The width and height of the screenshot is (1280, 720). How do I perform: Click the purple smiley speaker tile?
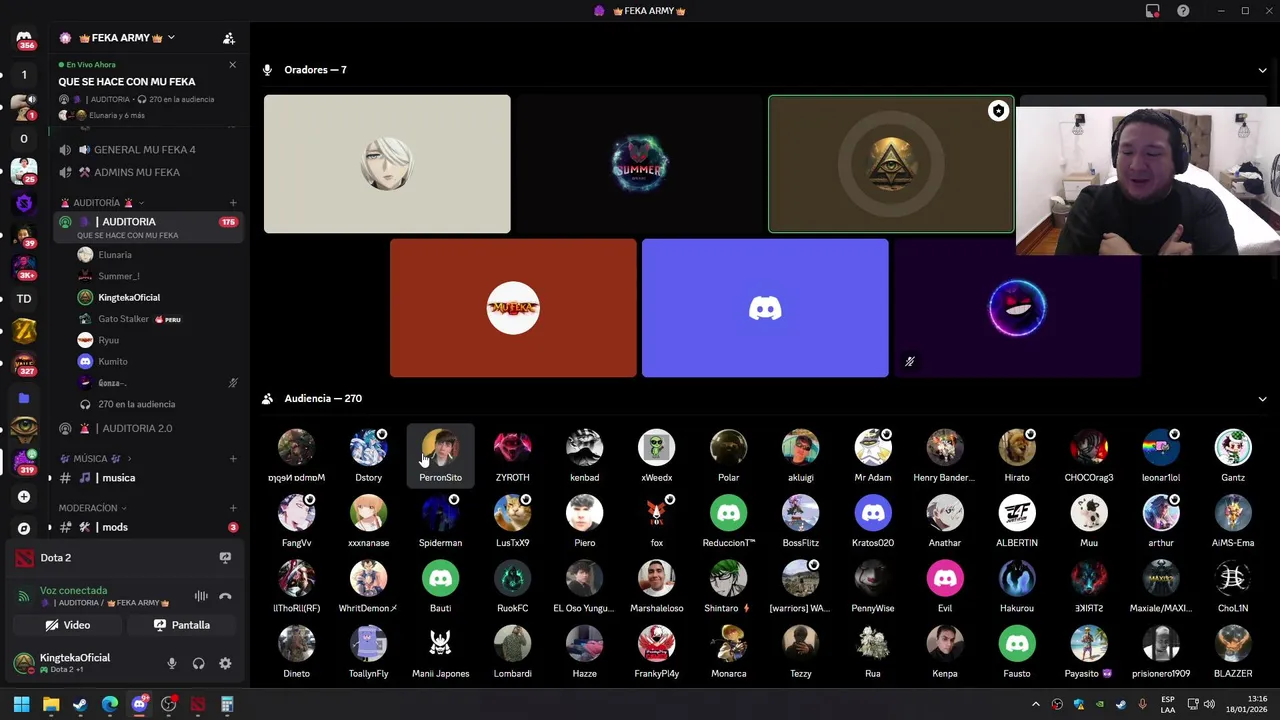[x=1017, y=308]
